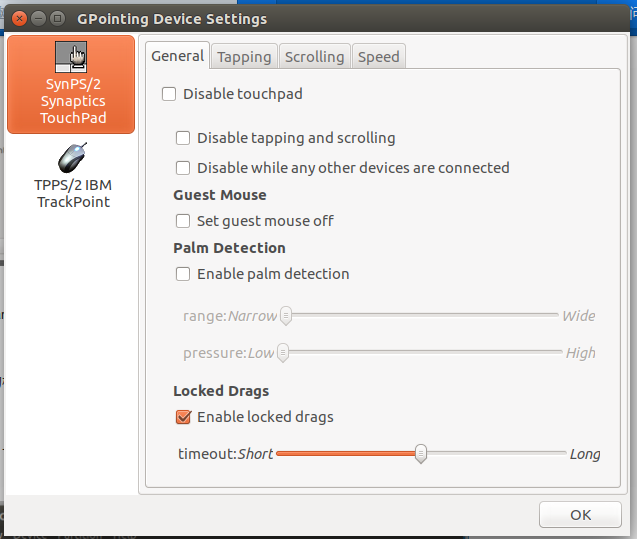Click the OK button

coord(580,515)
